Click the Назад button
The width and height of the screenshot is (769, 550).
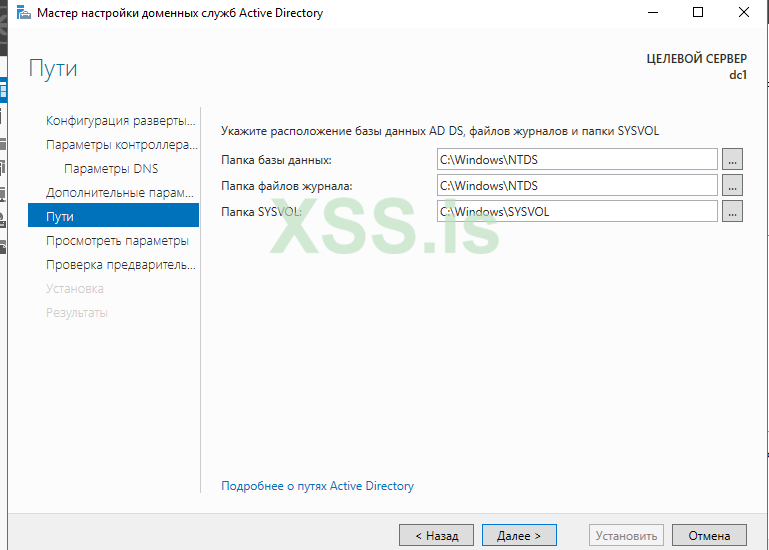pos(436,536)
